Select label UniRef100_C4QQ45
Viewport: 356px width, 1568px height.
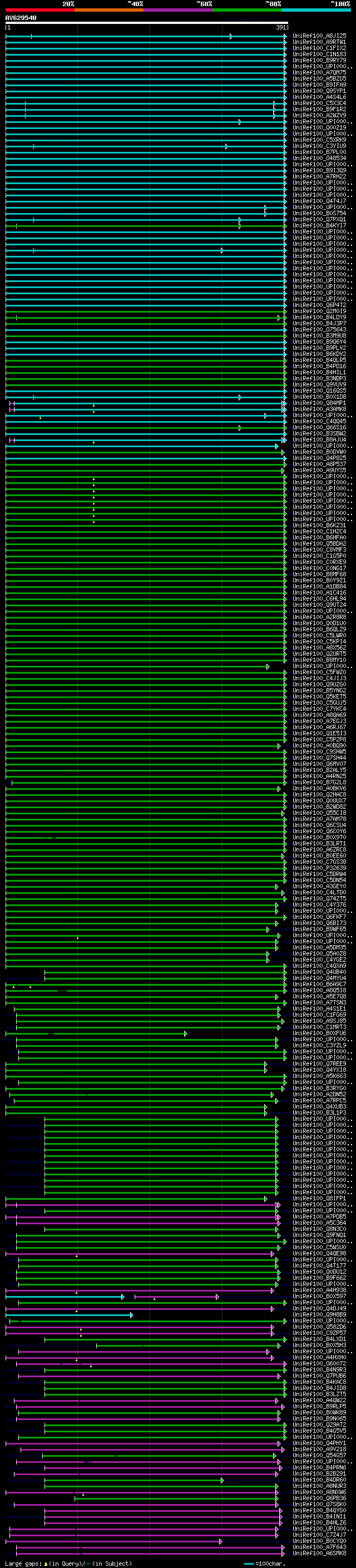319,421
